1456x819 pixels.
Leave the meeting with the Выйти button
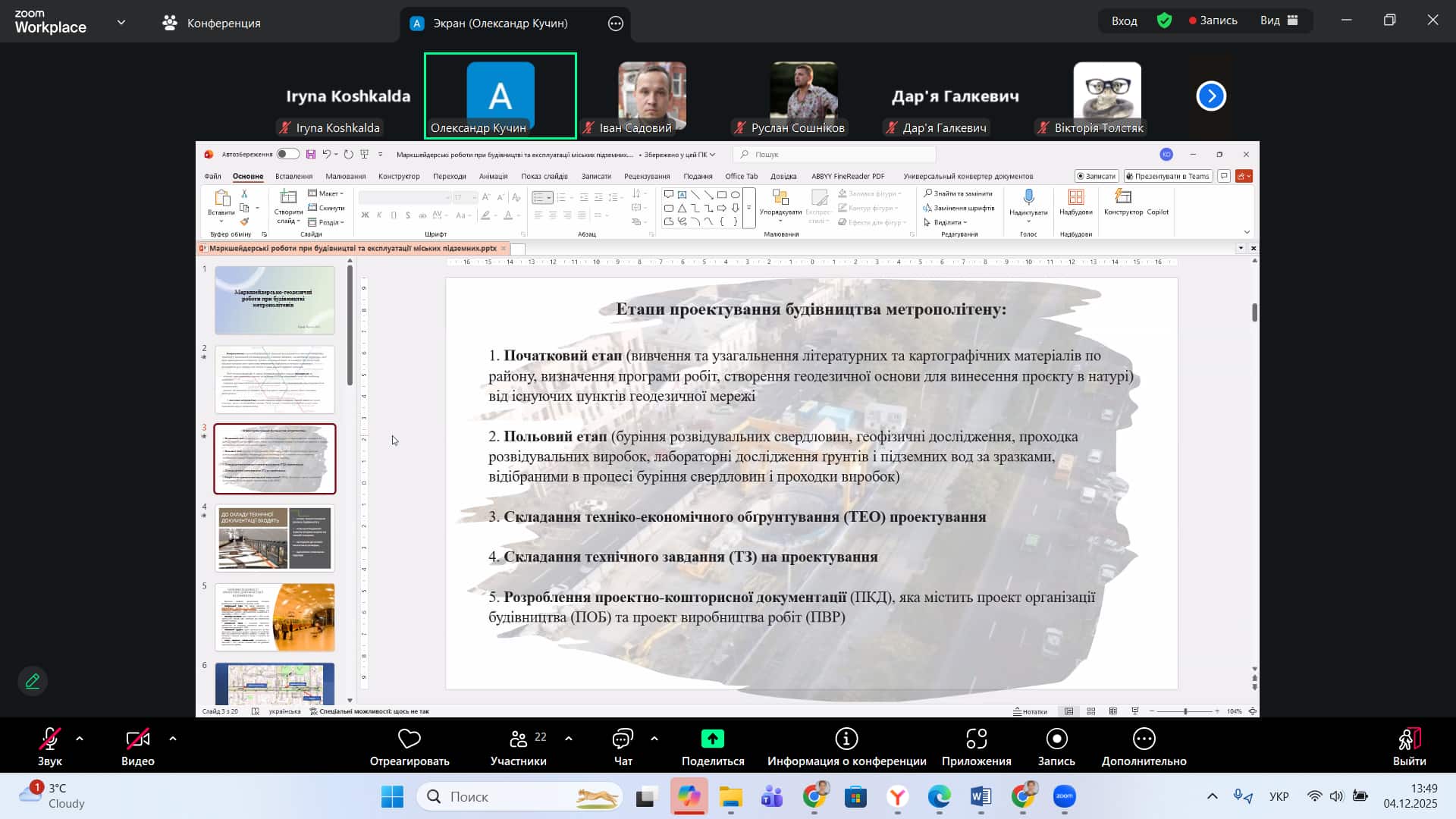point(1409,739)
